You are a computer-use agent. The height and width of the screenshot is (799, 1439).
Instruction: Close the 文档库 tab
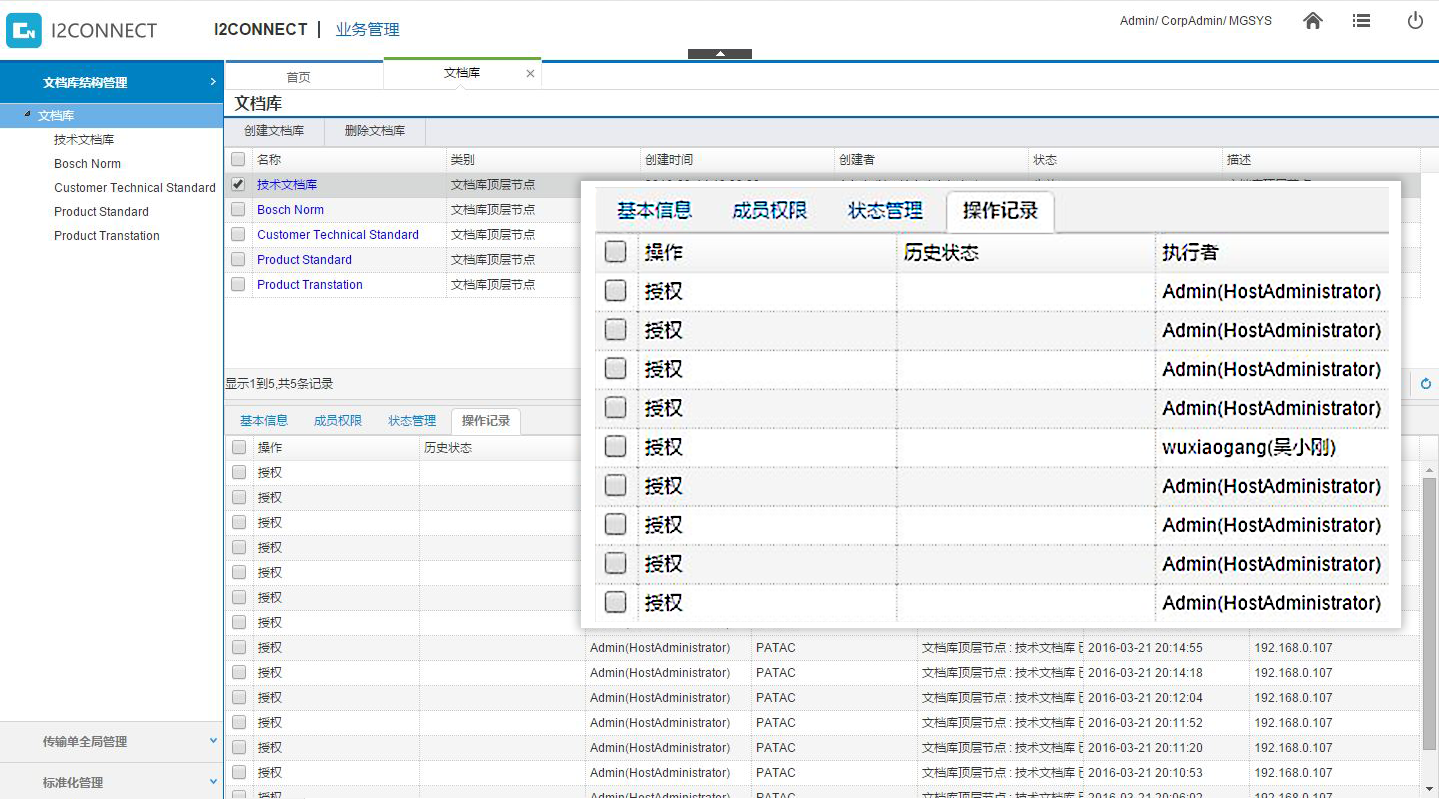click(530, 73)
